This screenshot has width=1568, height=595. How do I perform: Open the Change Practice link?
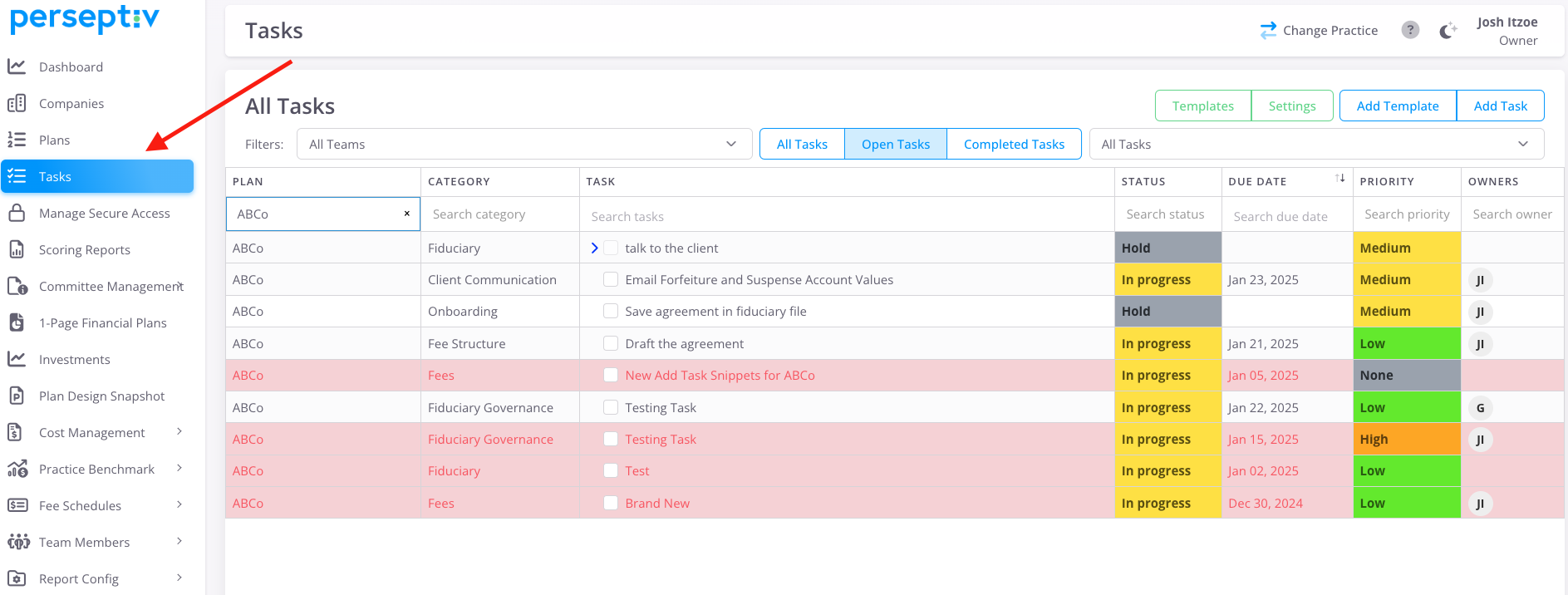(x=1319, y=30)
